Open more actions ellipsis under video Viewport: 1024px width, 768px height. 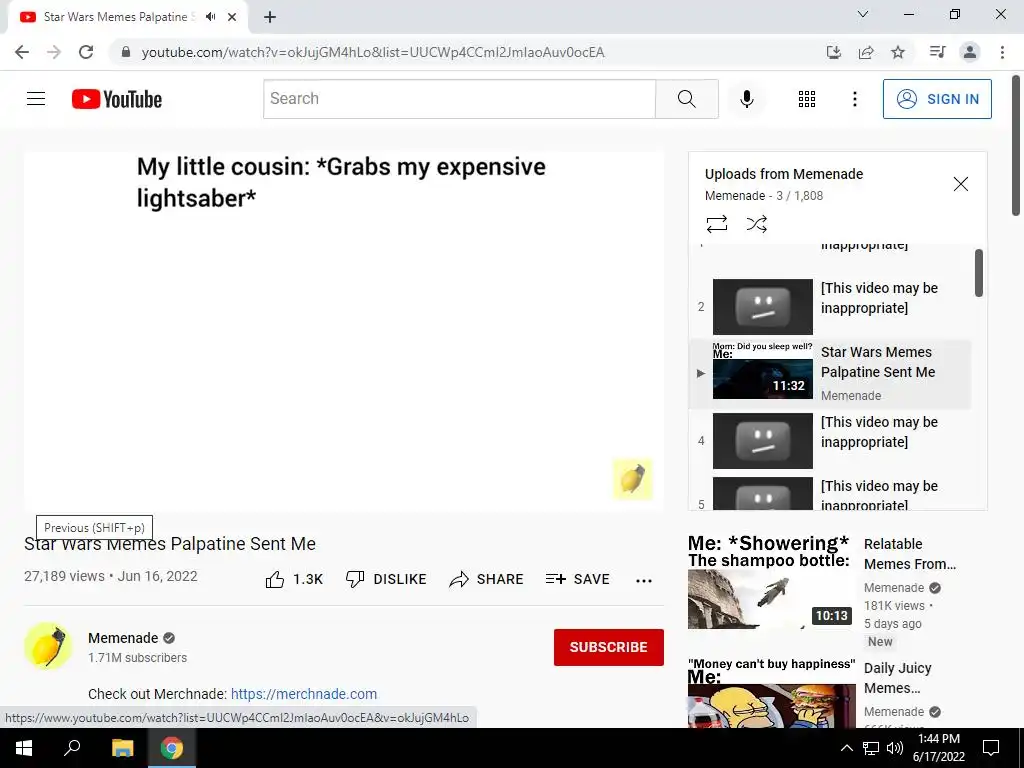[643, 581]
